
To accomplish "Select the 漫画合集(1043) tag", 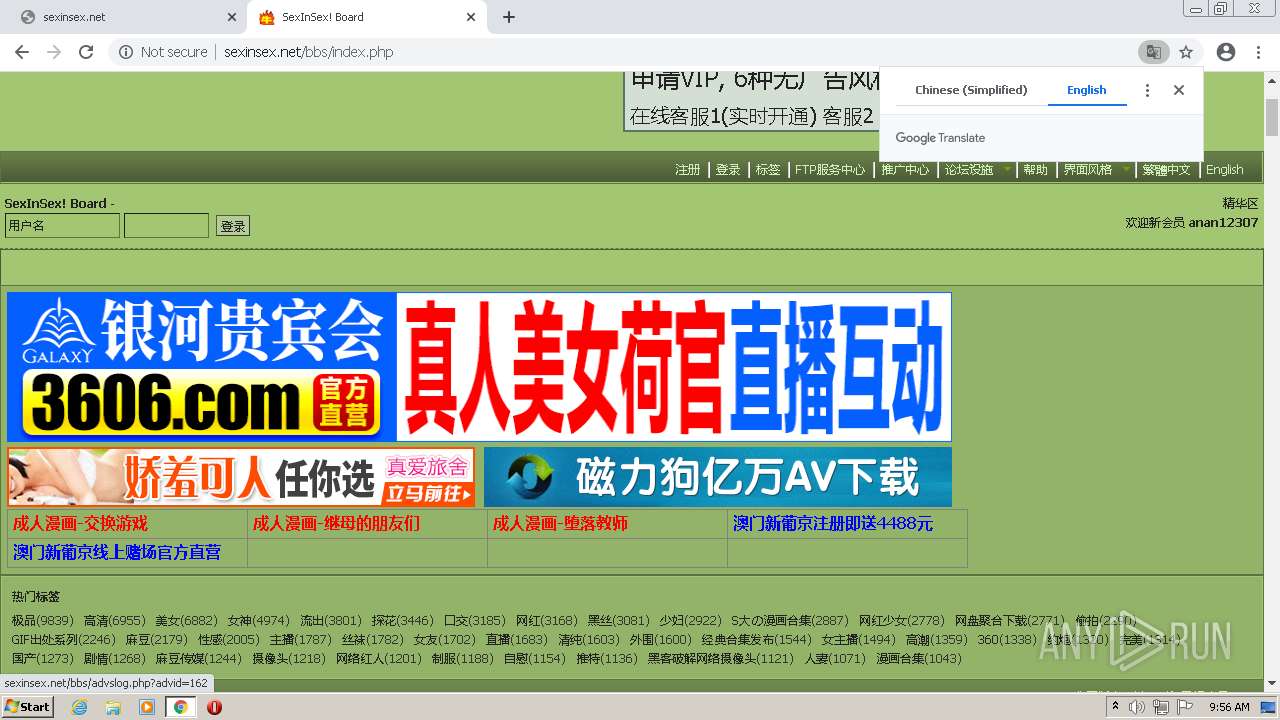I will pyautogui.click(x=919, y=659).
